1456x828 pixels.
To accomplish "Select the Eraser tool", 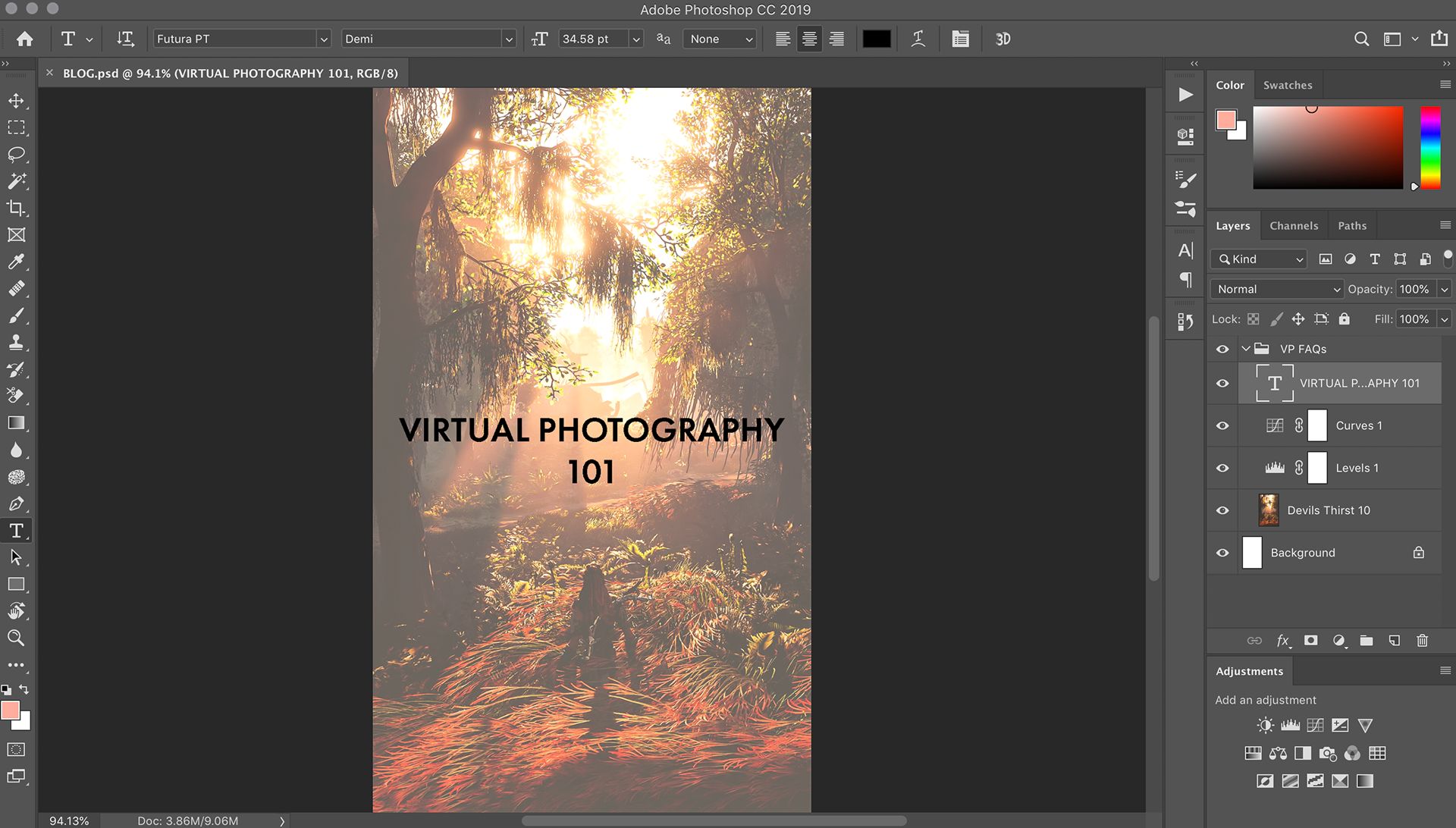I will point(16,396).
